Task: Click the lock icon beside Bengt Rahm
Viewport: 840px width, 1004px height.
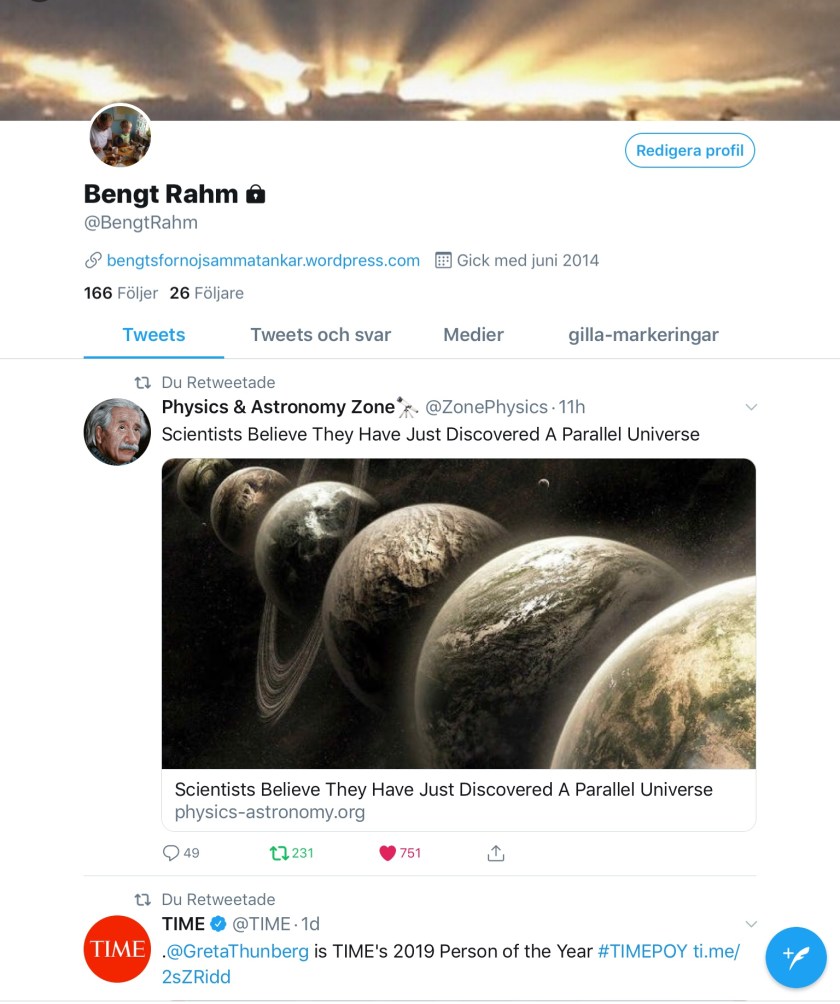Action: [256, 194]
